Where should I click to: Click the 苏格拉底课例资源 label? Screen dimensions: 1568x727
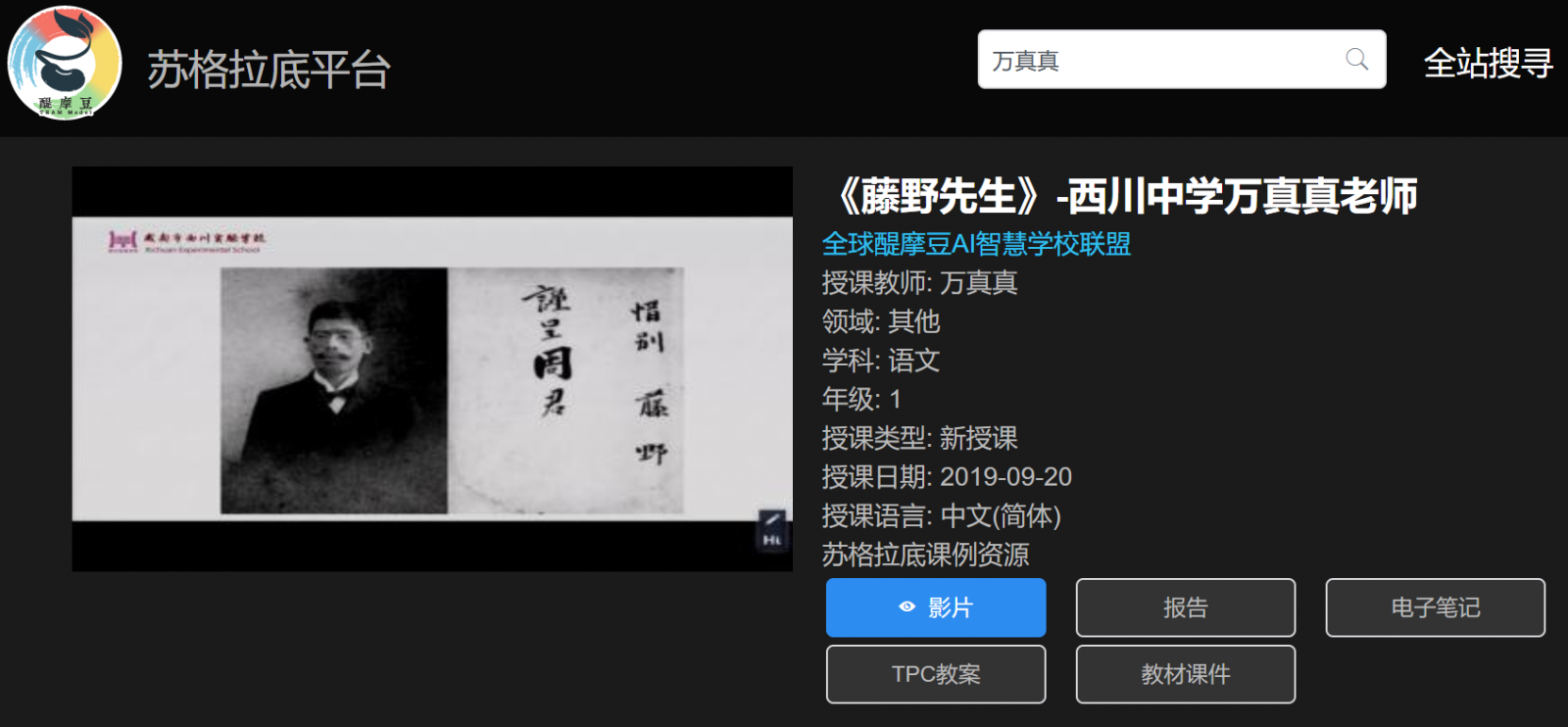tap(925, 555)
